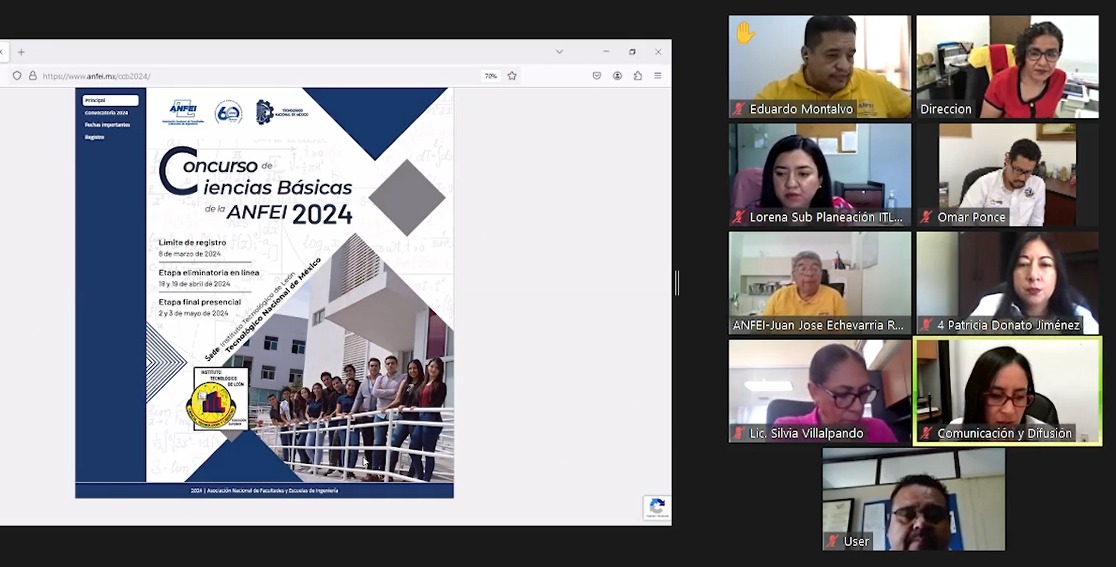The height and width of the screenshot is (567, 1116).
Task: Open the Firefox hamburger application menu
Action: pyautogui.click(x=658, y=75)
